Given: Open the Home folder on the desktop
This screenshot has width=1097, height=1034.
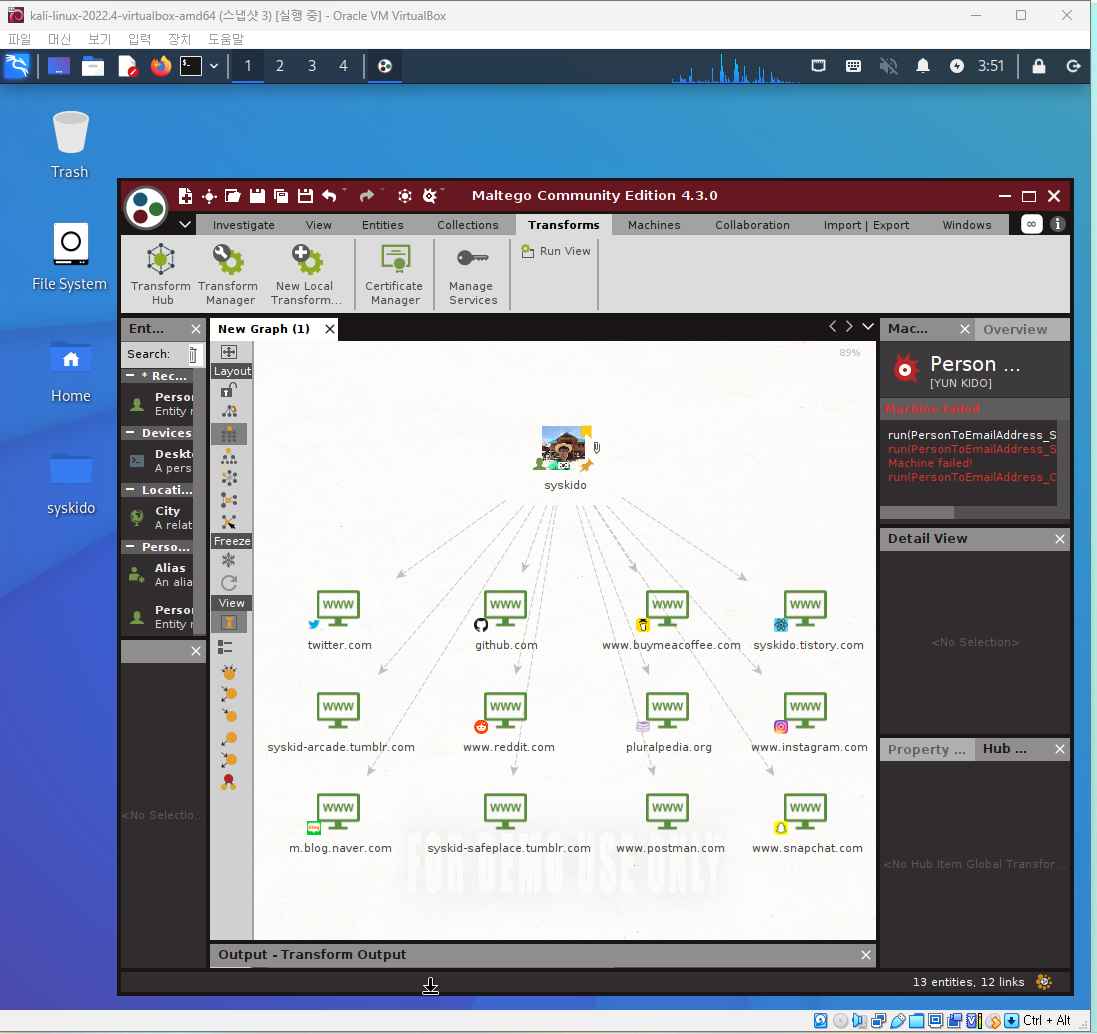Looking at the screenshot, I should point(71,371).
